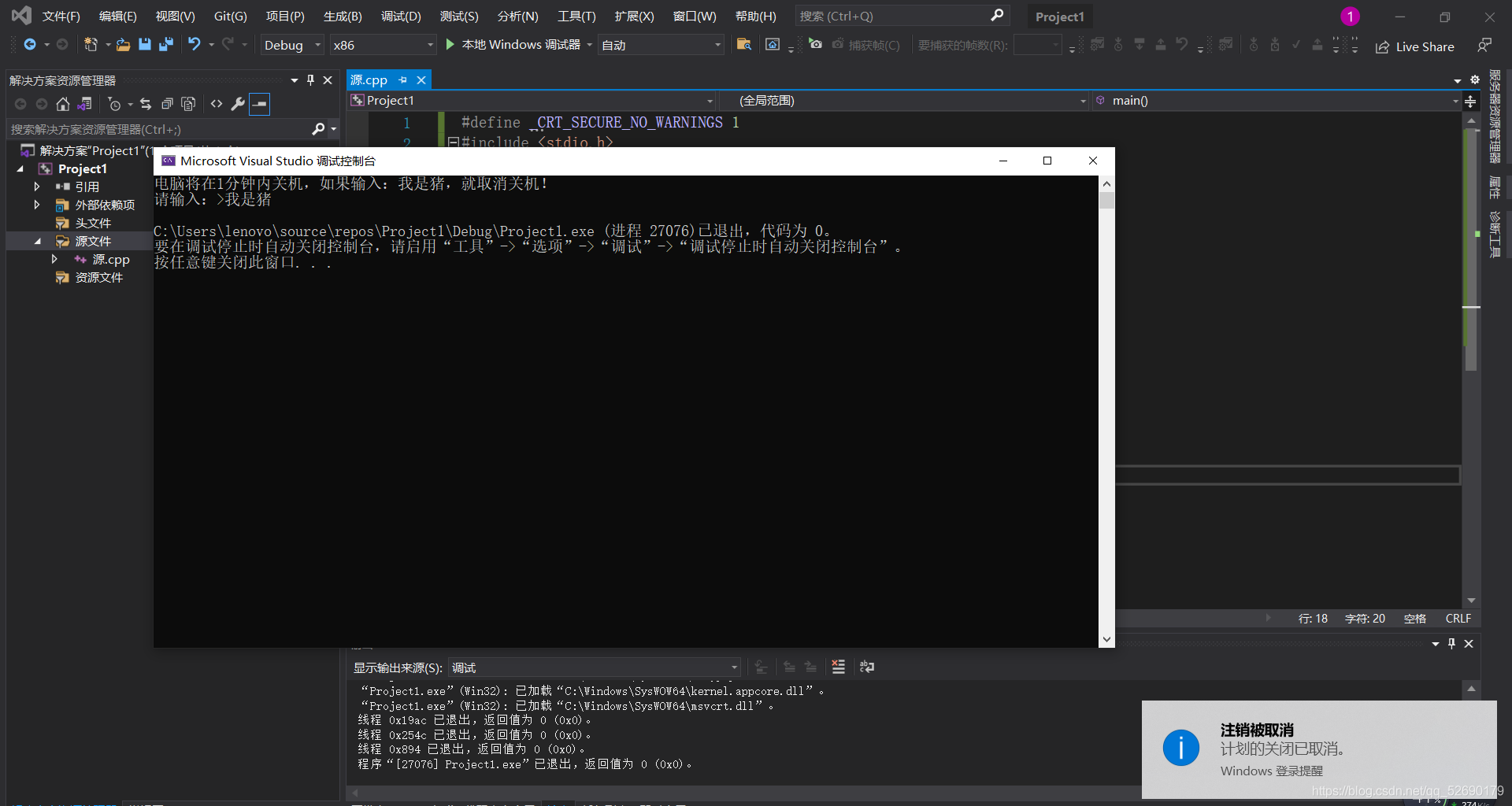1512x806 pixels.
Task: Open the 文件(F) menu
Action: [x=61, y=17]
